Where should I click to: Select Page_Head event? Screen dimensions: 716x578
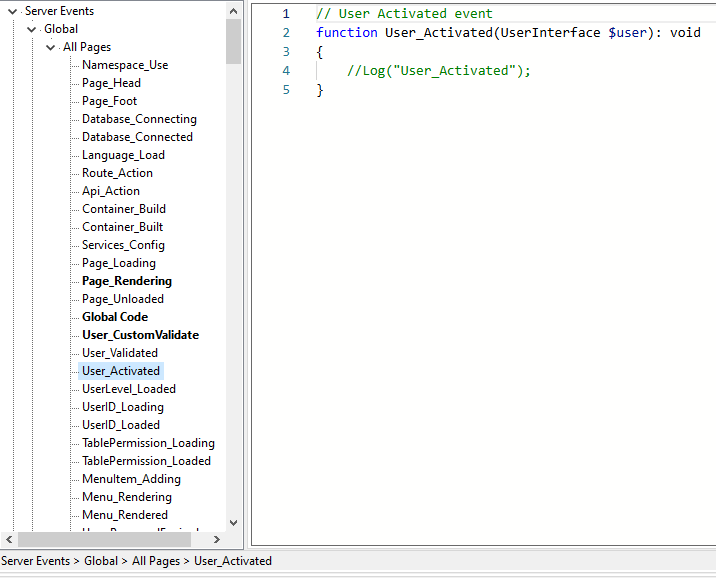click(x=111, y=83)
